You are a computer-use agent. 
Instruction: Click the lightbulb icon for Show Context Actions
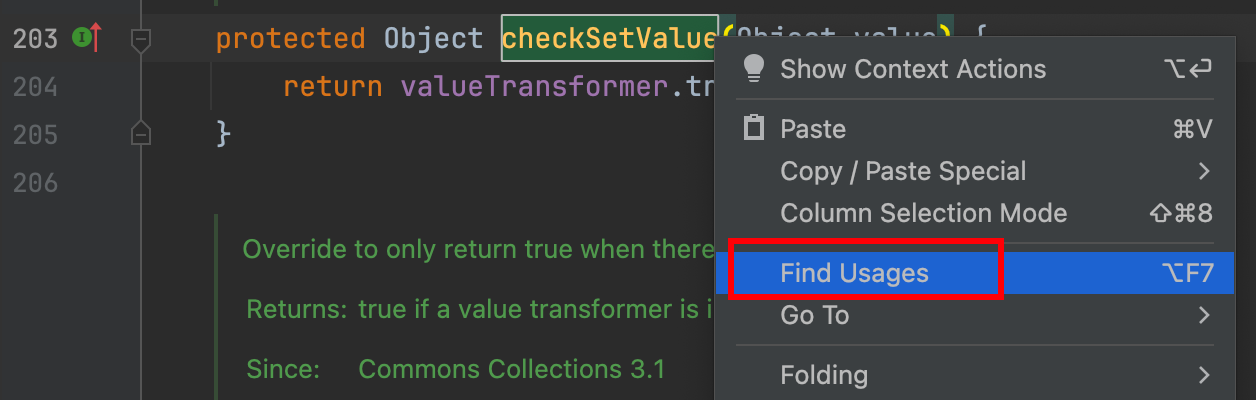coord(754,69)
